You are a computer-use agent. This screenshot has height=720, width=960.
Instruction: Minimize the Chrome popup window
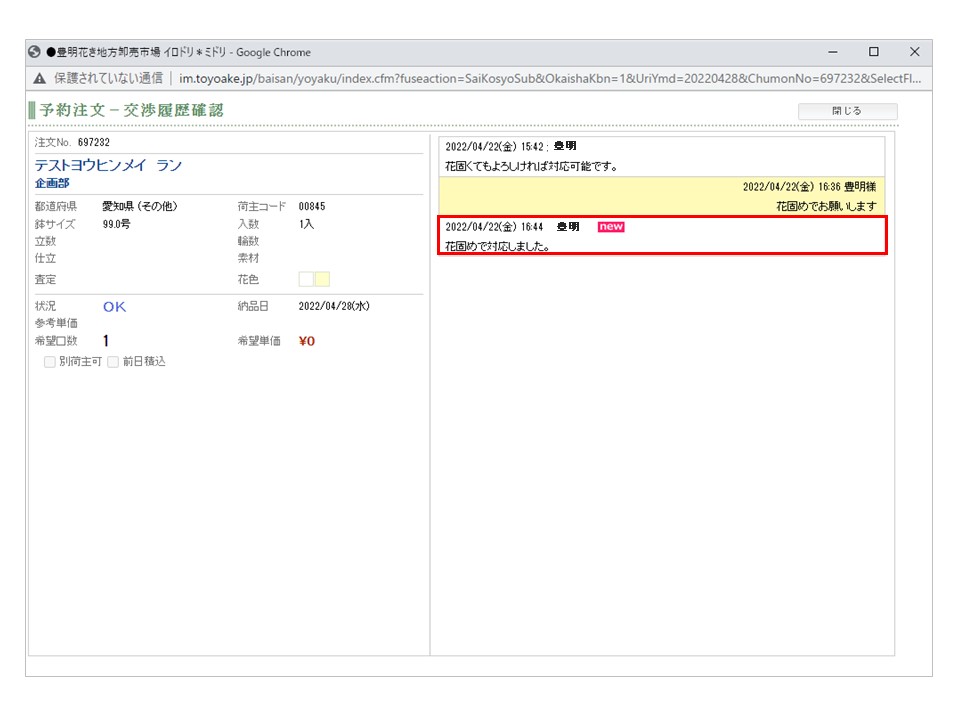833,52
